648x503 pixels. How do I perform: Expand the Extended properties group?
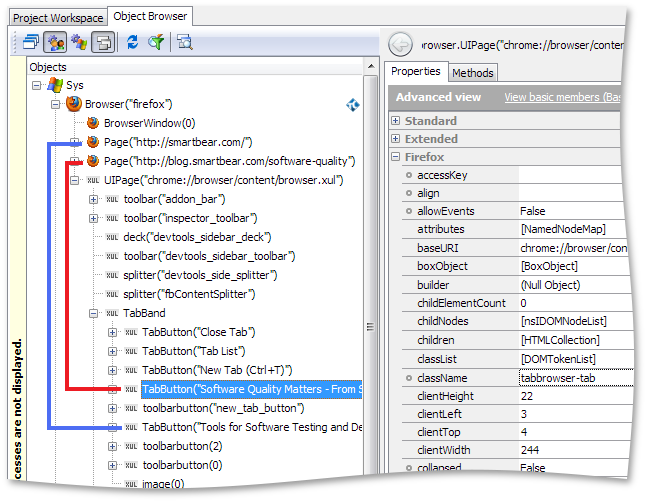(395, 138)
